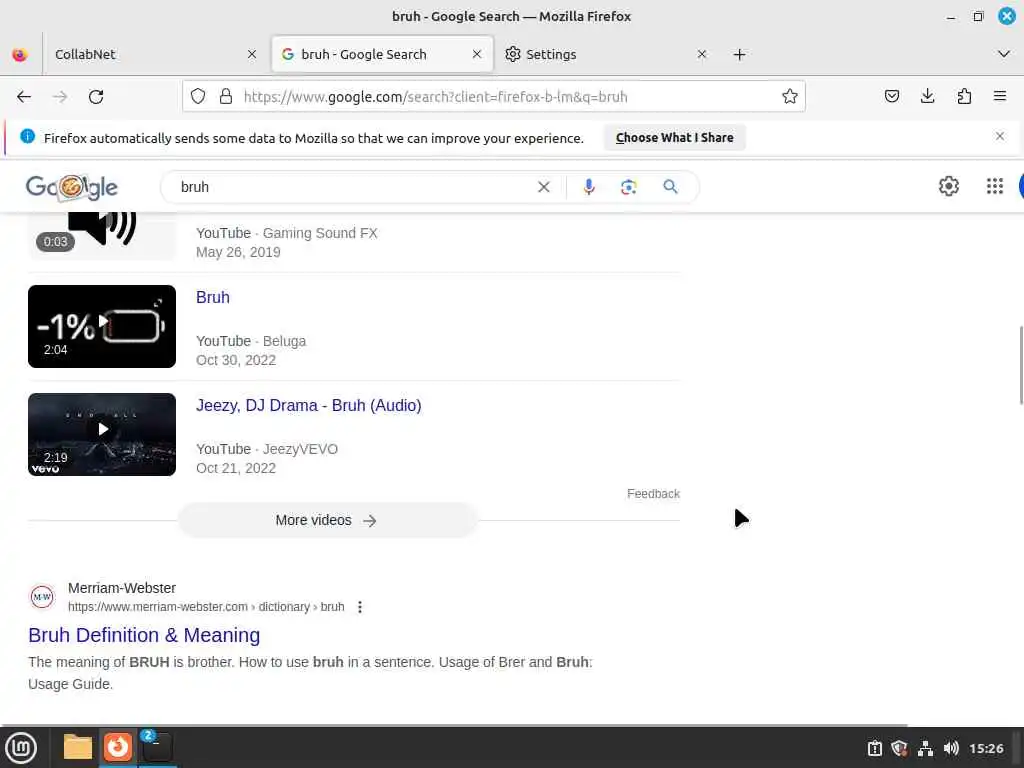Bookmark this page with the star icon

click(790, 97)
